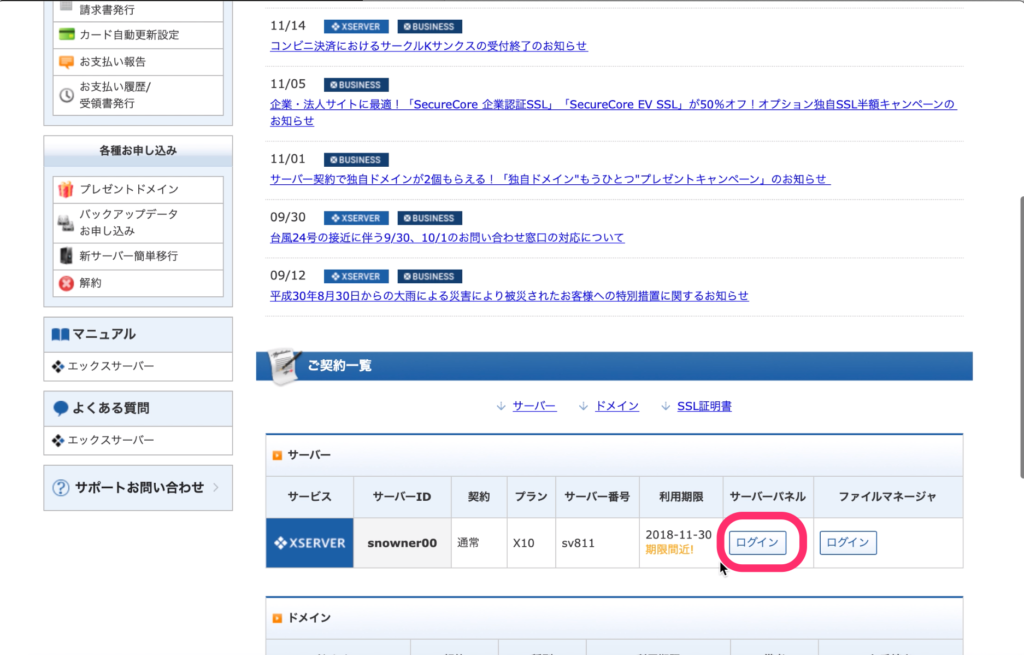This screenshot has height=655, width=1024.
Task: Open the 台風24号 support notice link
Action: pos(447,237)
